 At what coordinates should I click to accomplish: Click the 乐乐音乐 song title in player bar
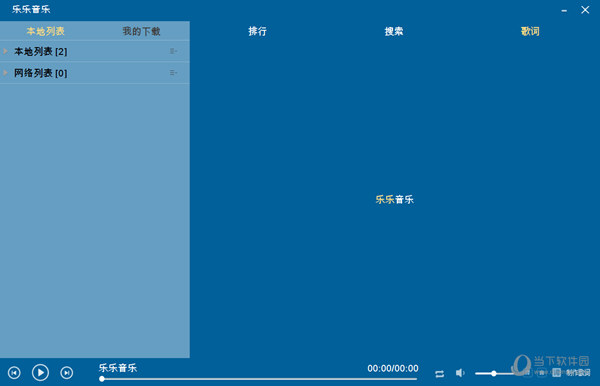point(118,368)
